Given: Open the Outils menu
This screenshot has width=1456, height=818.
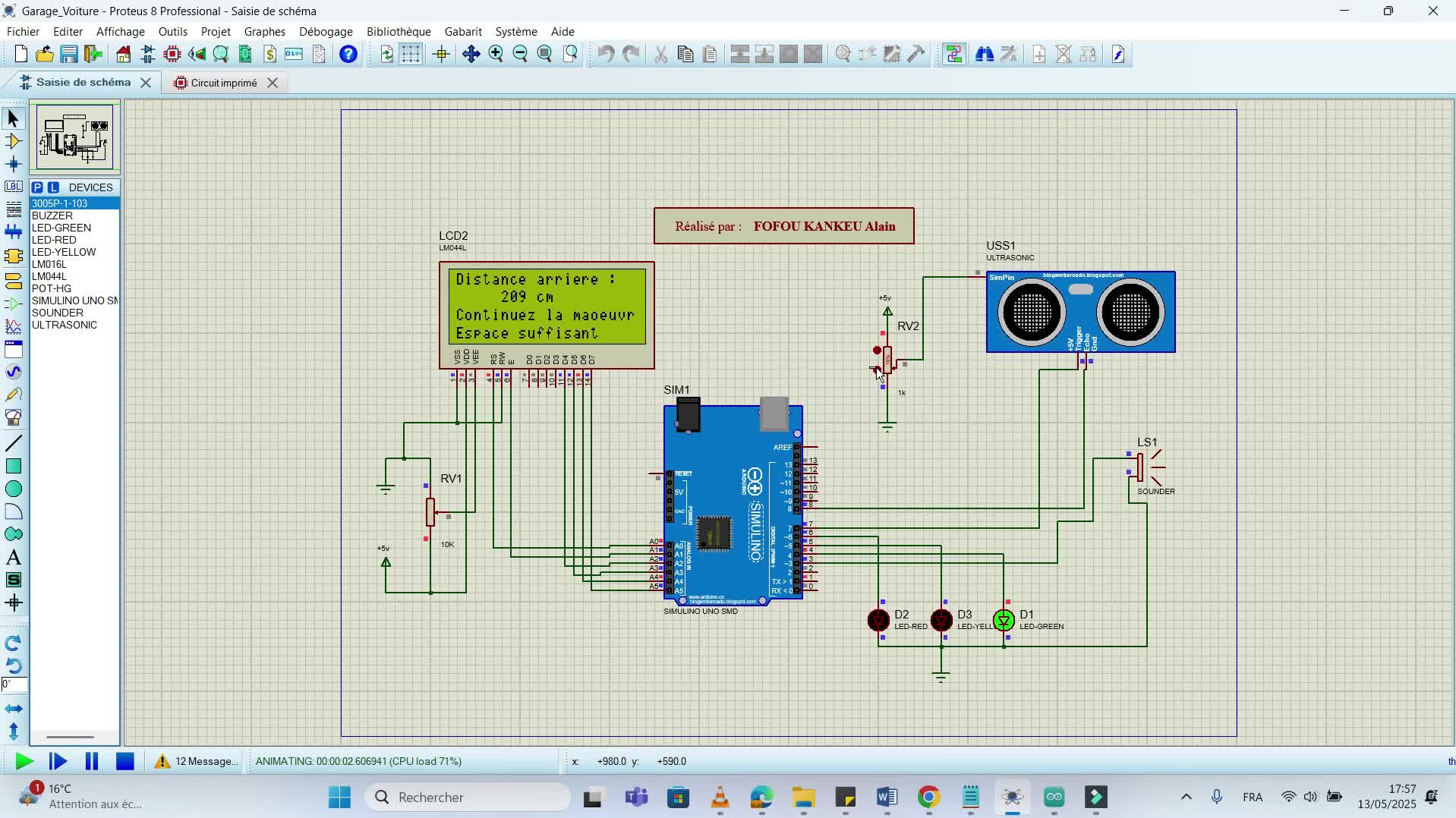Looking at the screenshot, I should 172,31.
